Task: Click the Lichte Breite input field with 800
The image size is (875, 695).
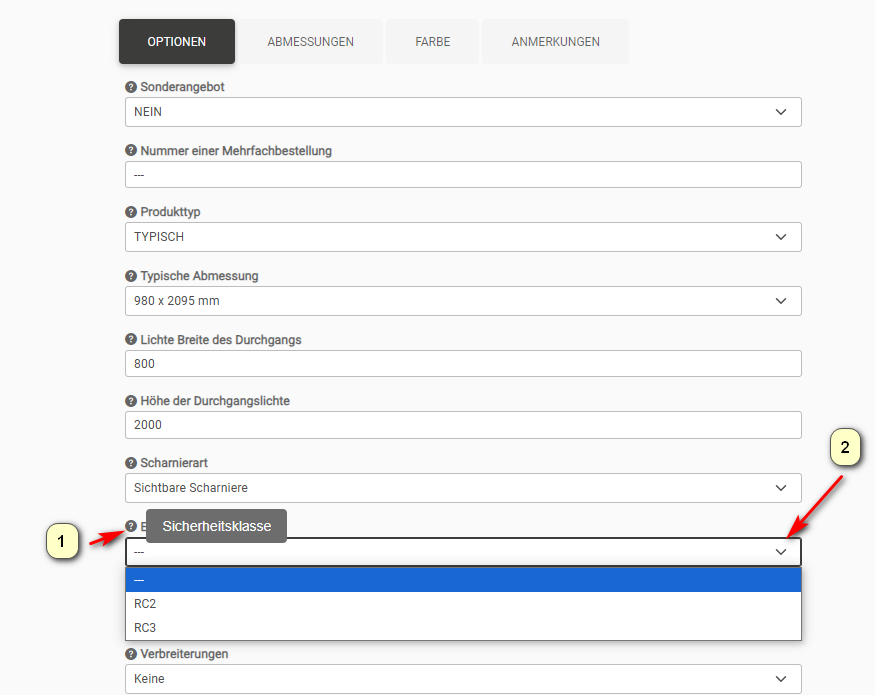Action: [x=463, y=364]
